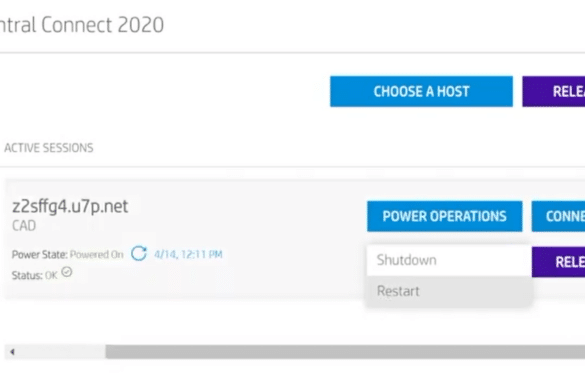Open the z2sffg4.u7p.net host name
Viewport: 585px width, 390px height.
coord(70,206)
